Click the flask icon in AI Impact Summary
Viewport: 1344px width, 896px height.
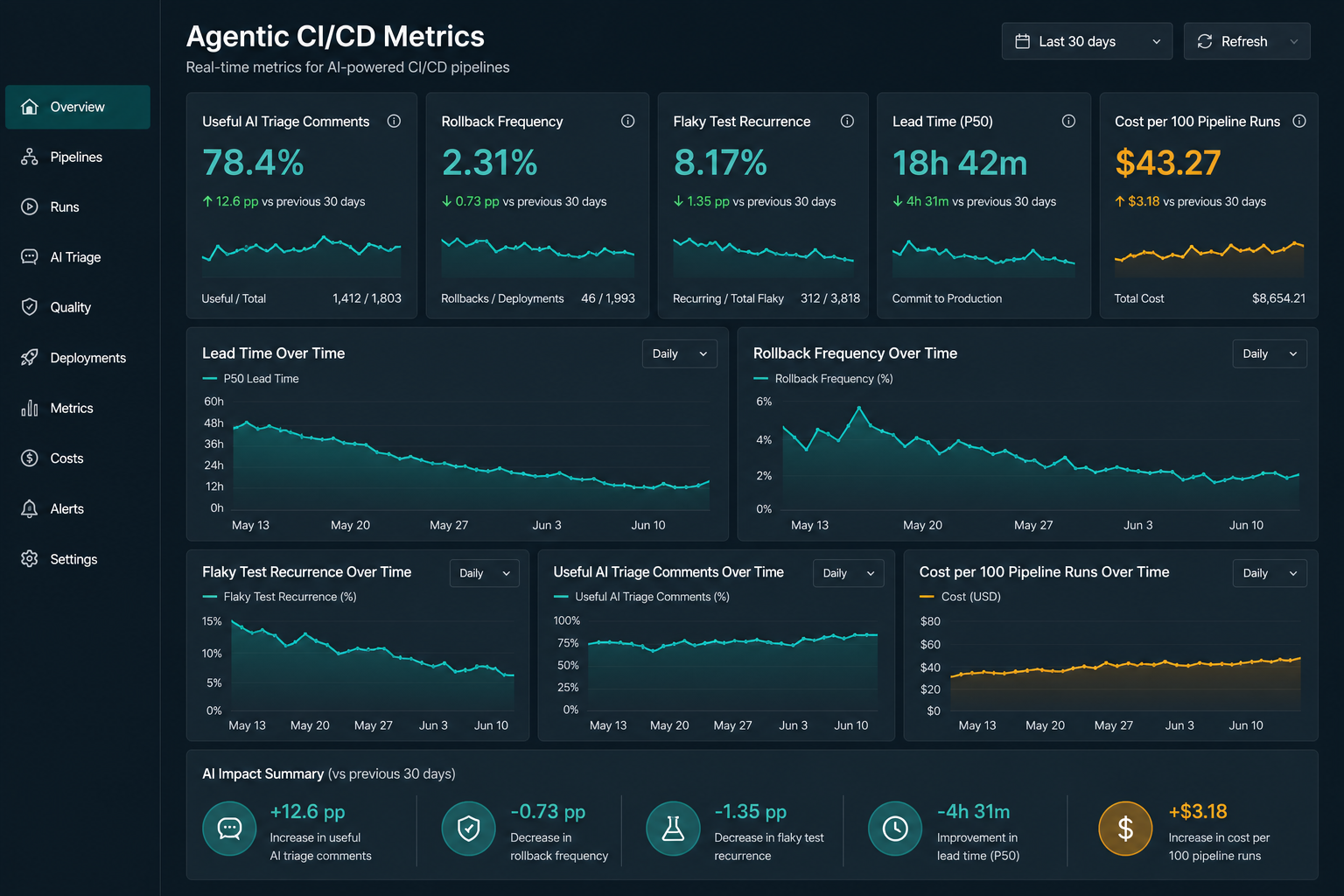click(x=673, y=829)
